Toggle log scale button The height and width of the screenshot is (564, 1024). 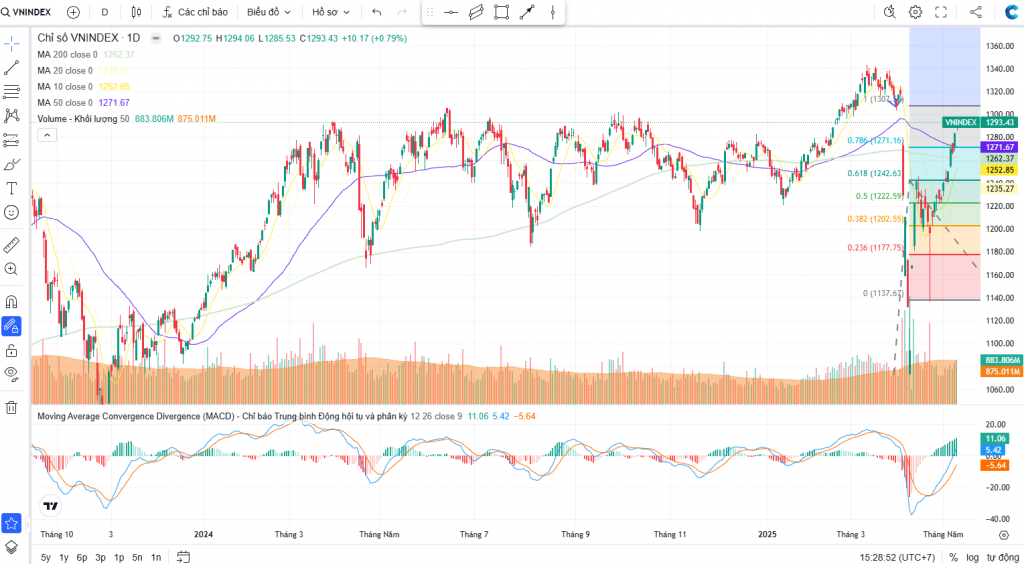click(973, 557)
